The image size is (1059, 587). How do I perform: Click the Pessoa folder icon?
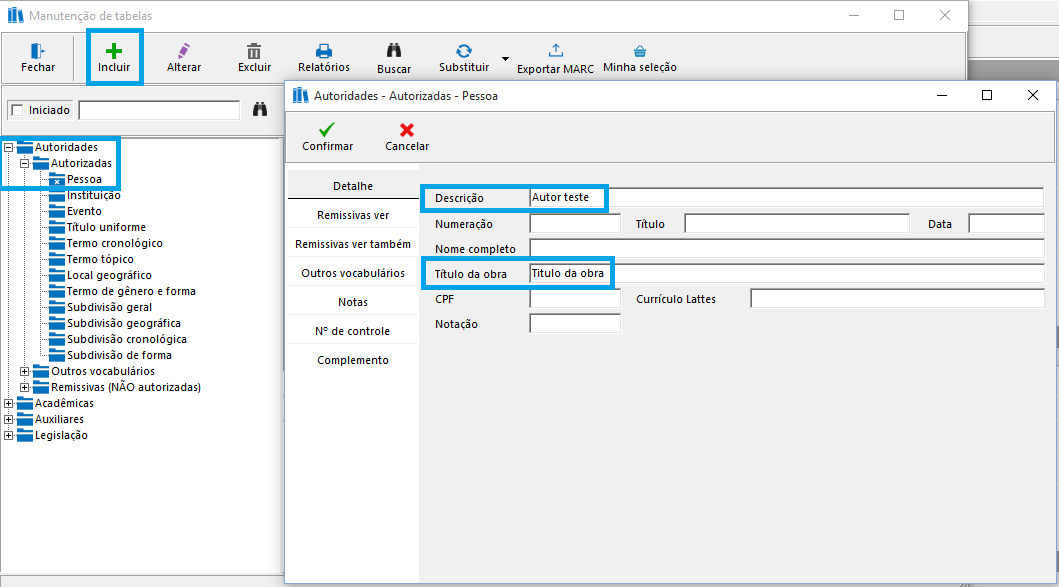click(57, 180)
